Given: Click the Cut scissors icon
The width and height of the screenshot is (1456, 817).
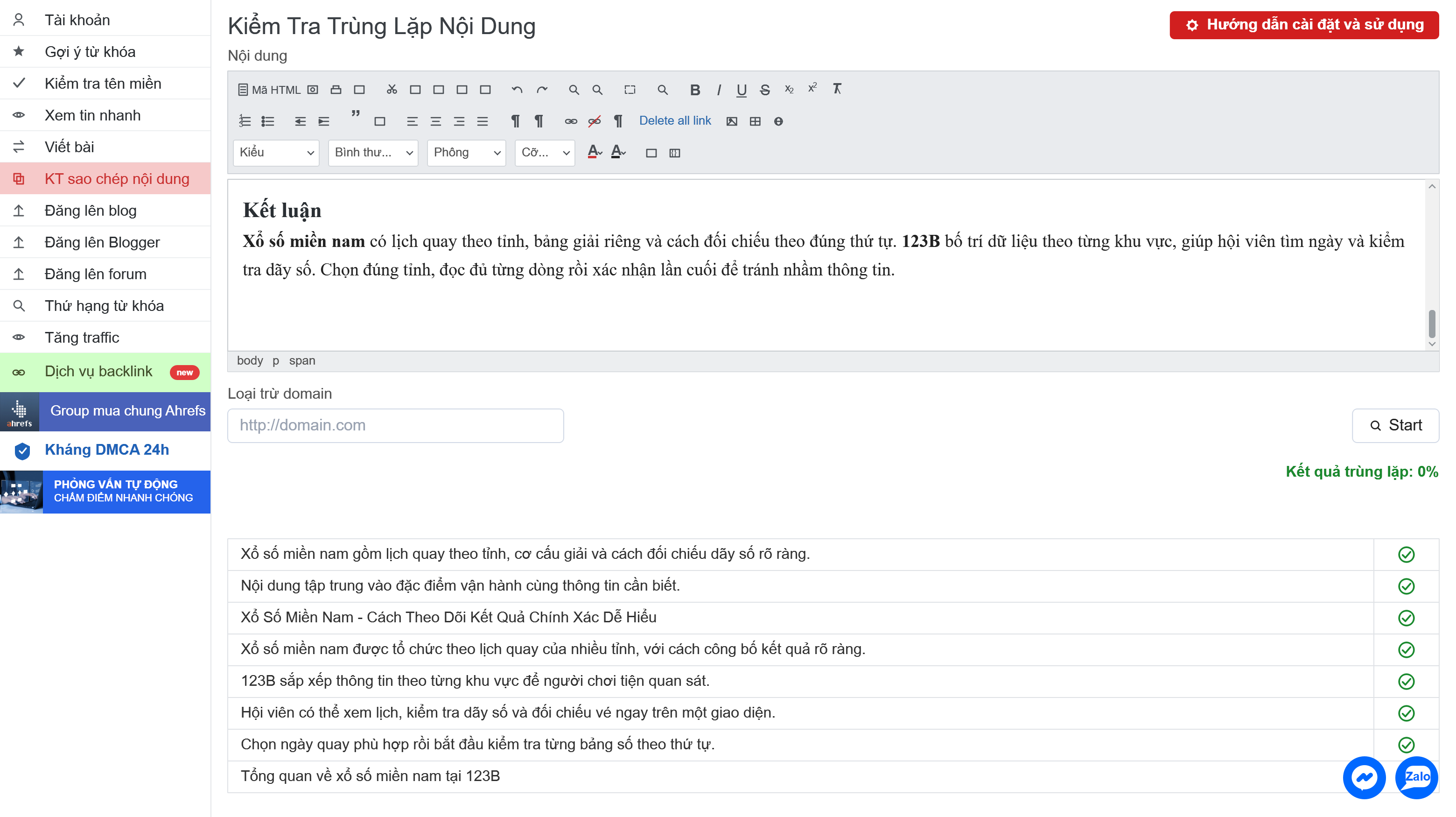Looking at the screenshot, I should click(x=392, y=89).
